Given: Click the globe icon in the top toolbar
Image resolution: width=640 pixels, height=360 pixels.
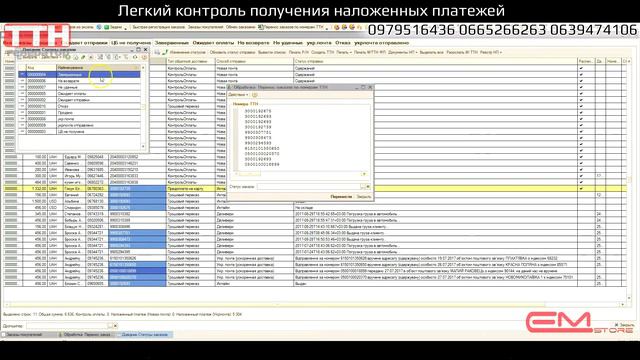Looking at the screenshot, I should (x=99, y=27).
